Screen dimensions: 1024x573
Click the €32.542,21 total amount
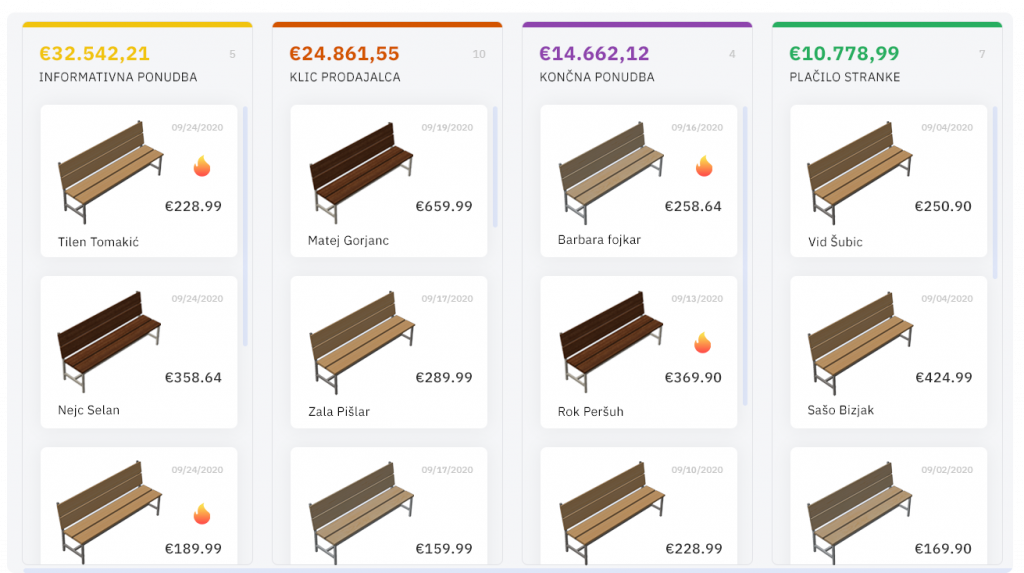94,53
